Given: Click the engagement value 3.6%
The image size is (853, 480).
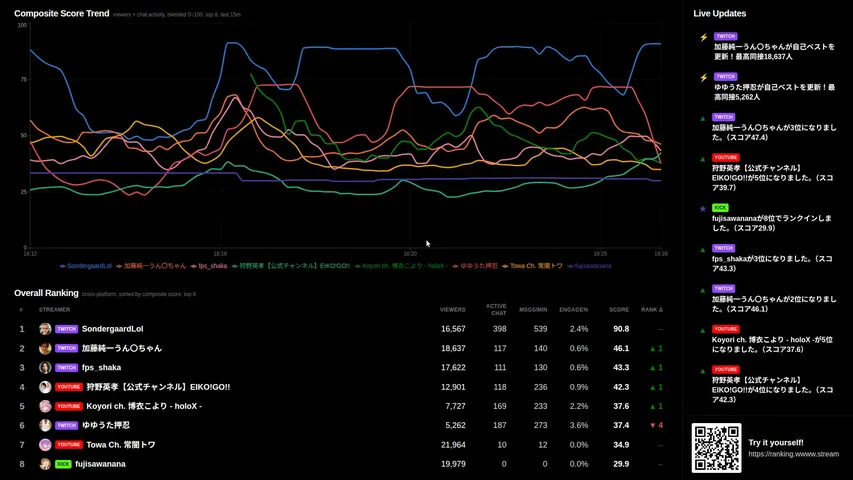Looking at the screenshot, I should [x=579, y=425].
